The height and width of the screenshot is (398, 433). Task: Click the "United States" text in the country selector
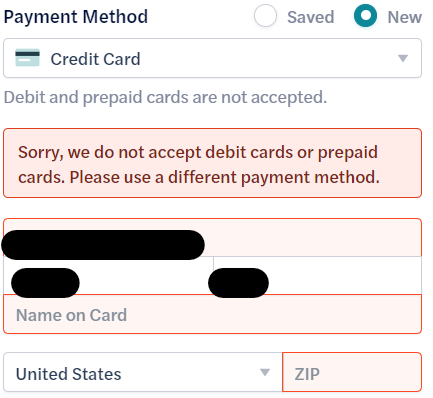69,374
